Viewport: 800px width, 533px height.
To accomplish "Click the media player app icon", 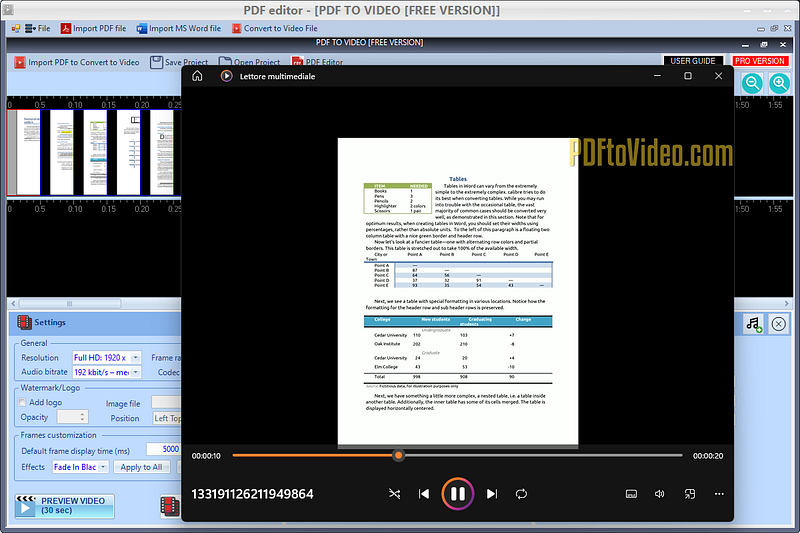I will coord(226,76).
